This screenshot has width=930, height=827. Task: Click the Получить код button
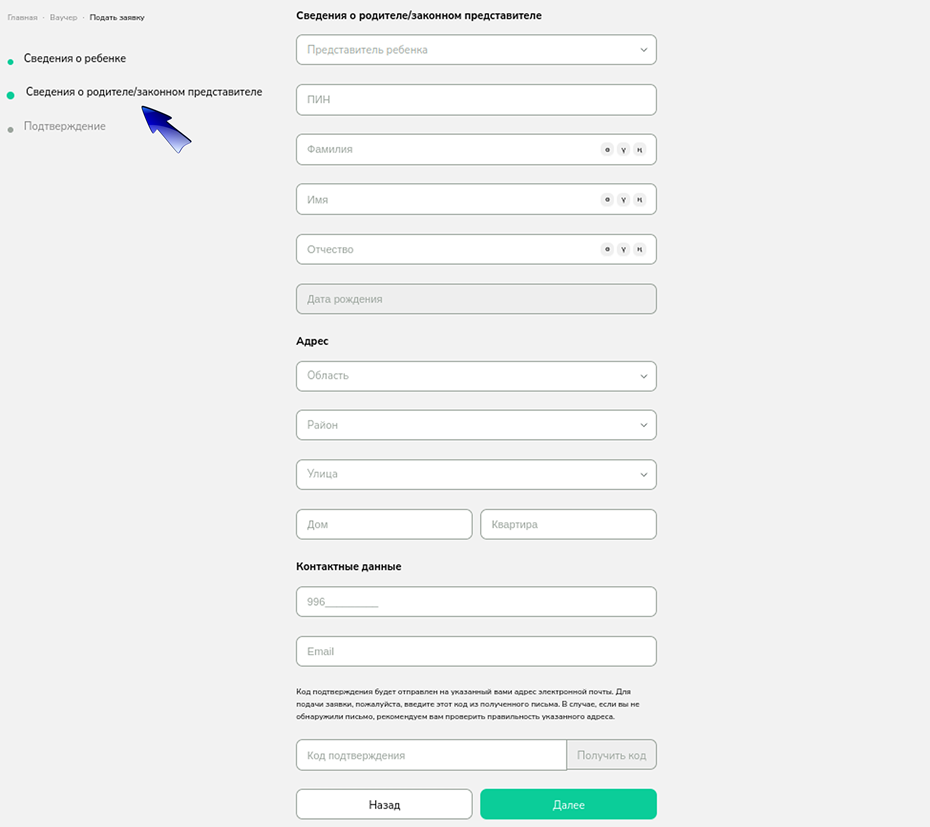coord(611,755)
